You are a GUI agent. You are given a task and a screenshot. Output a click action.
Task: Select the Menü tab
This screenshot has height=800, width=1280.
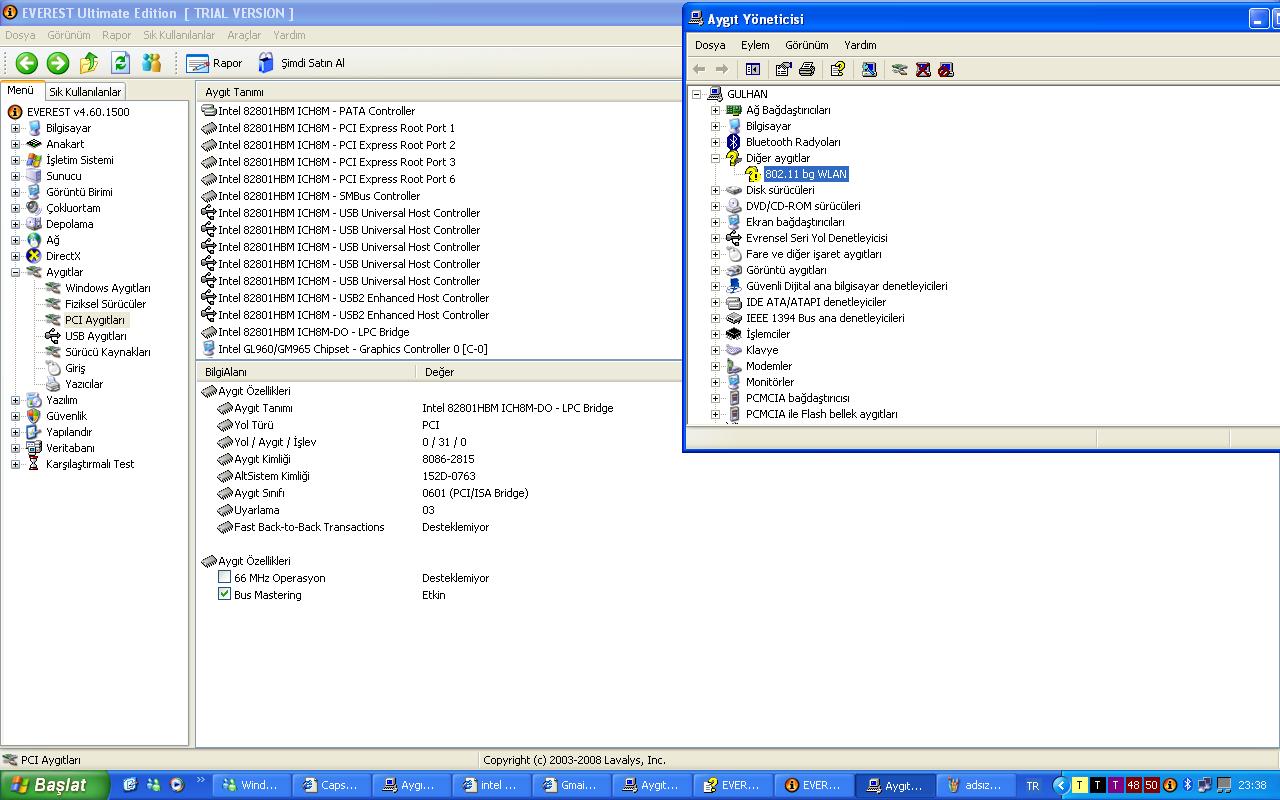[21, 91]
